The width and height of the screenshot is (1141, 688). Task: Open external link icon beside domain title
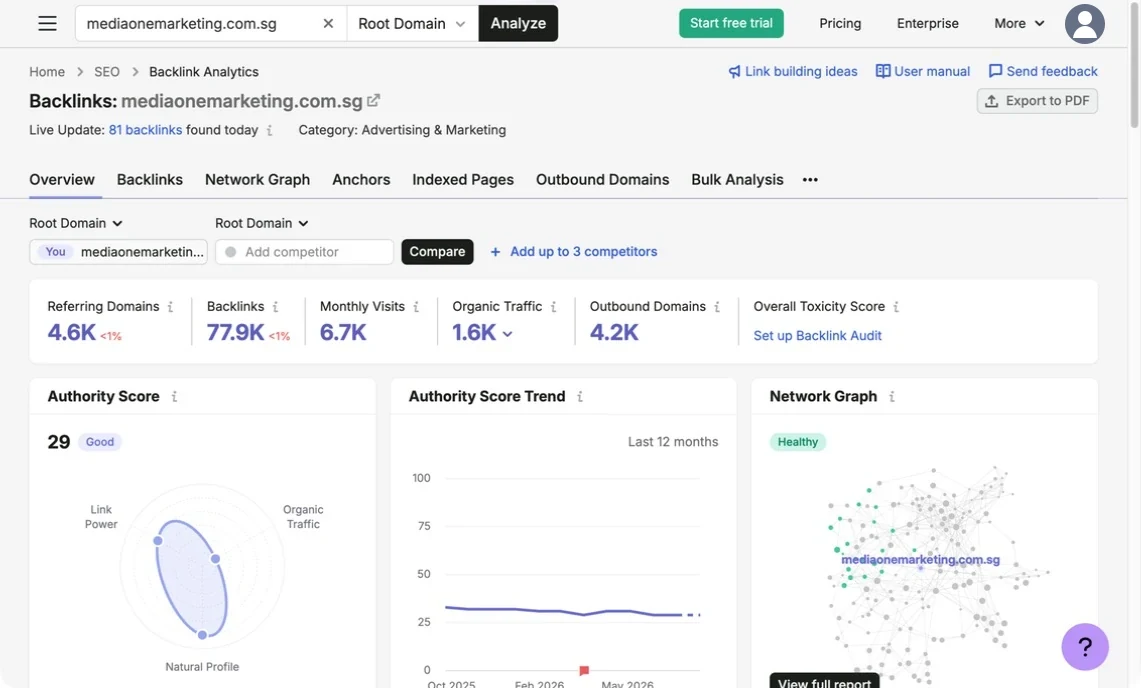[x=373, y=100]
